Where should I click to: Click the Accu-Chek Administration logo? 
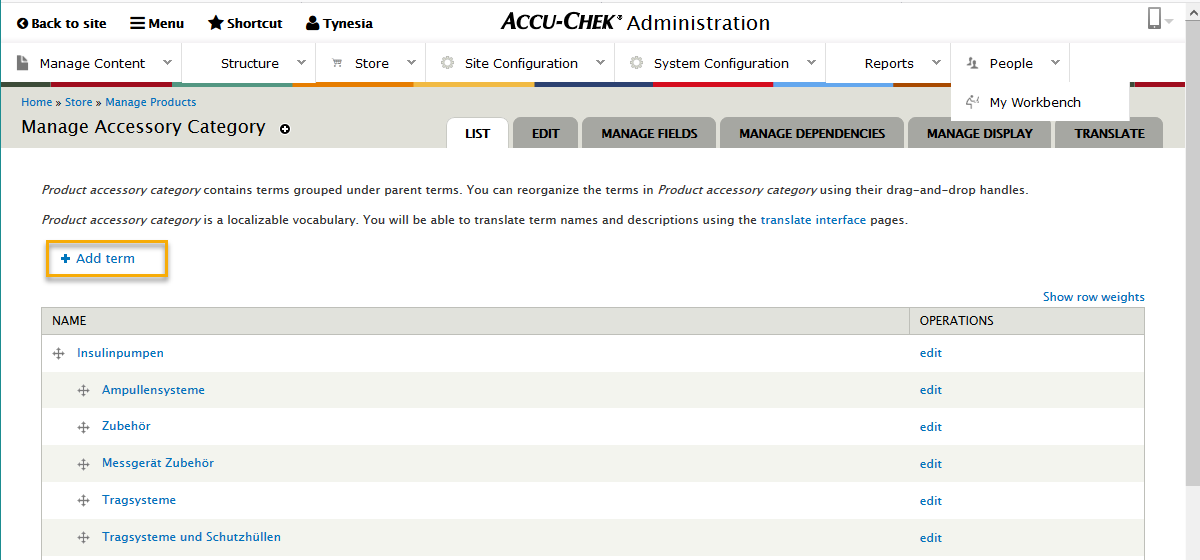click(636, 22)
